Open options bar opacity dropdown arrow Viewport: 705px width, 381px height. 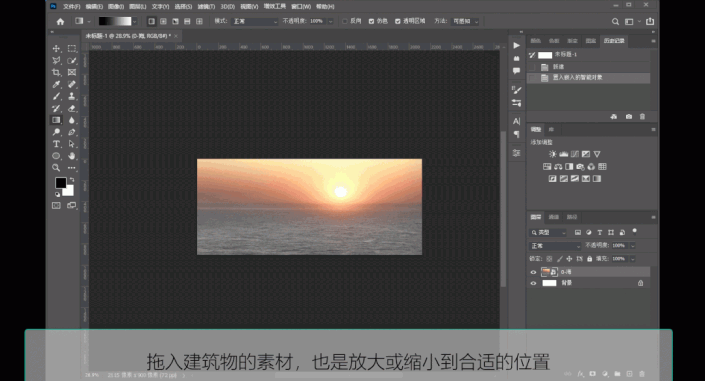(330, 22)
